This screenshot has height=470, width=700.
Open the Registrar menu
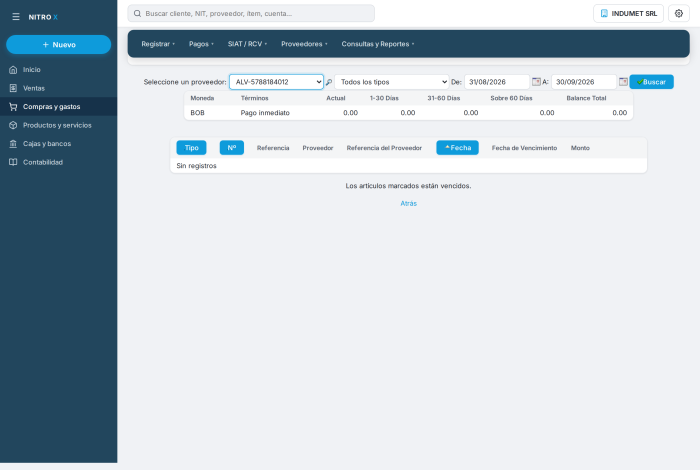(158, 44)
